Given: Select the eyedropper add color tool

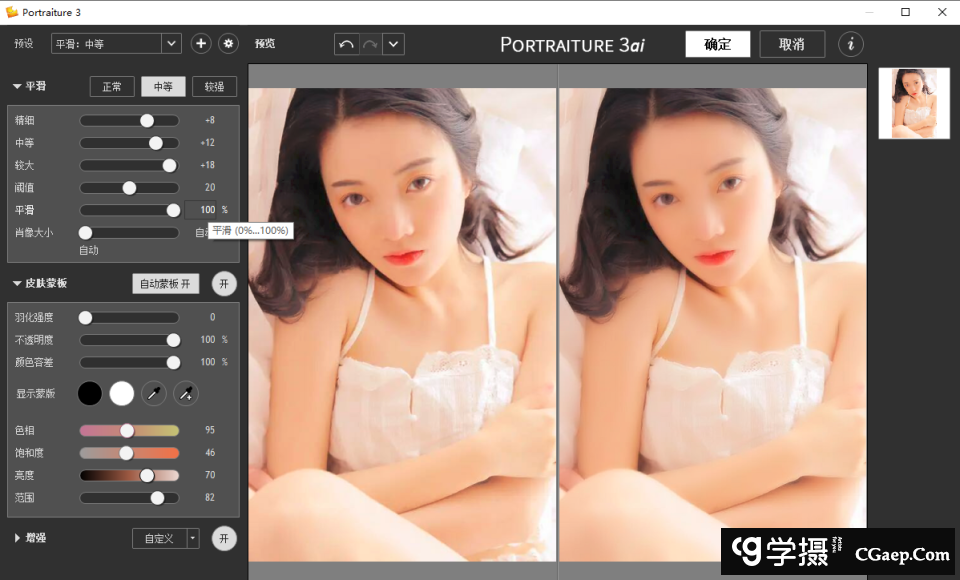Looking at the screenshot, I should pos(186,394).
